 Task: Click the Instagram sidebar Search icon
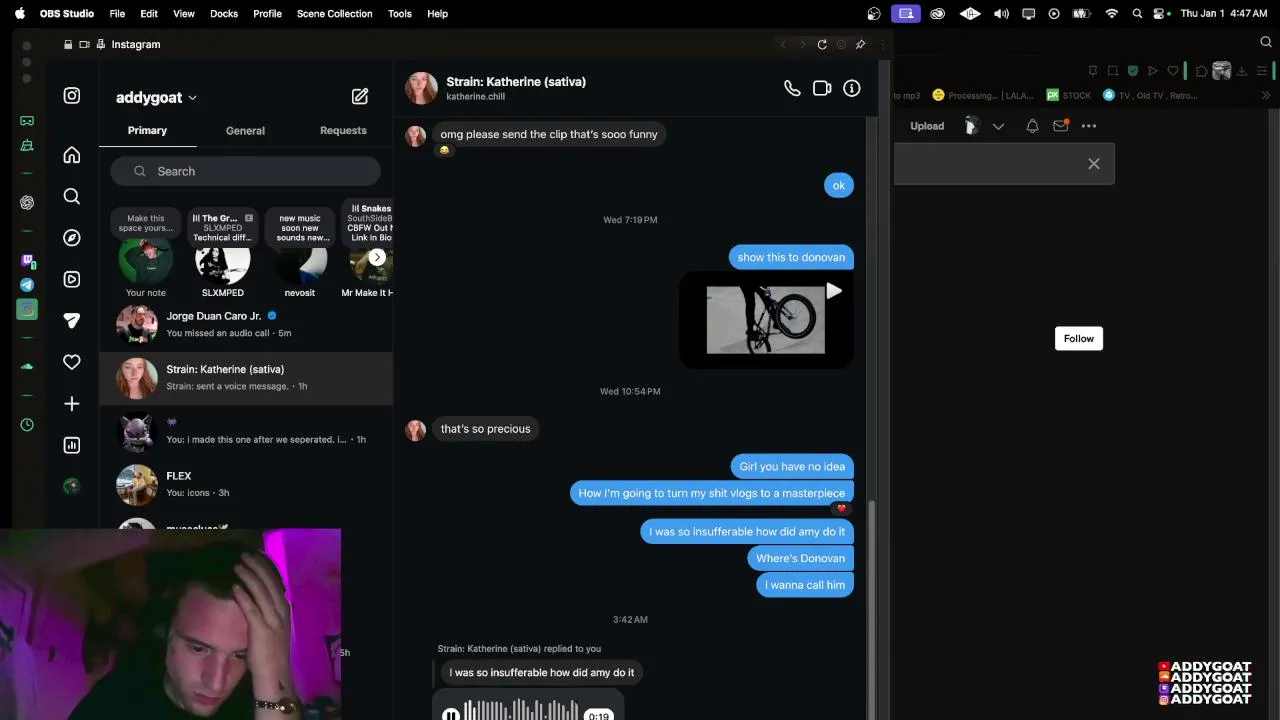(x=72, y=197)
